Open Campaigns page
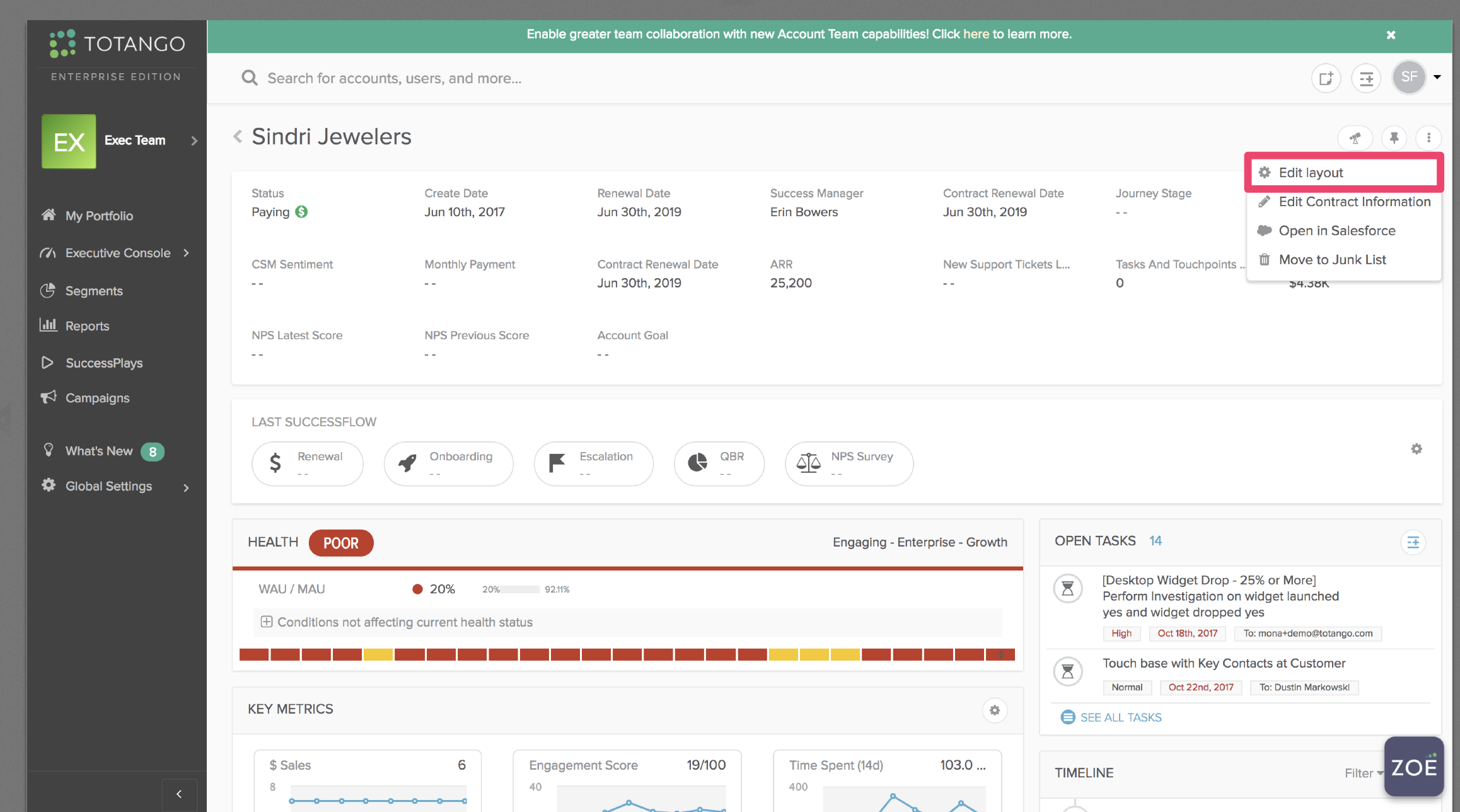Viewport: 1460px width, 812px height. (97, 398)
